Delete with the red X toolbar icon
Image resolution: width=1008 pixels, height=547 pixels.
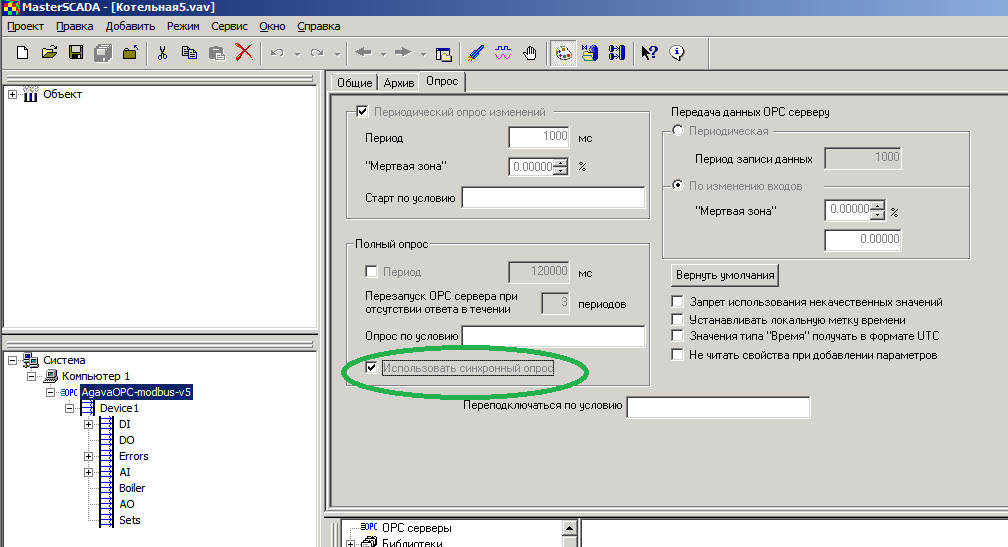pyautogui.click(x=244, y=52)
